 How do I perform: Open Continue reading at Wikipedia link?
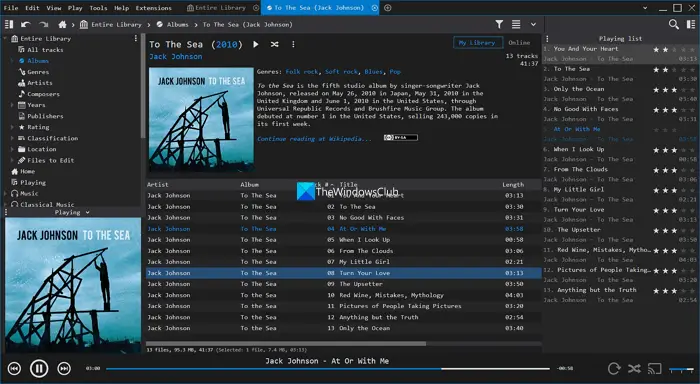[314, 139]
